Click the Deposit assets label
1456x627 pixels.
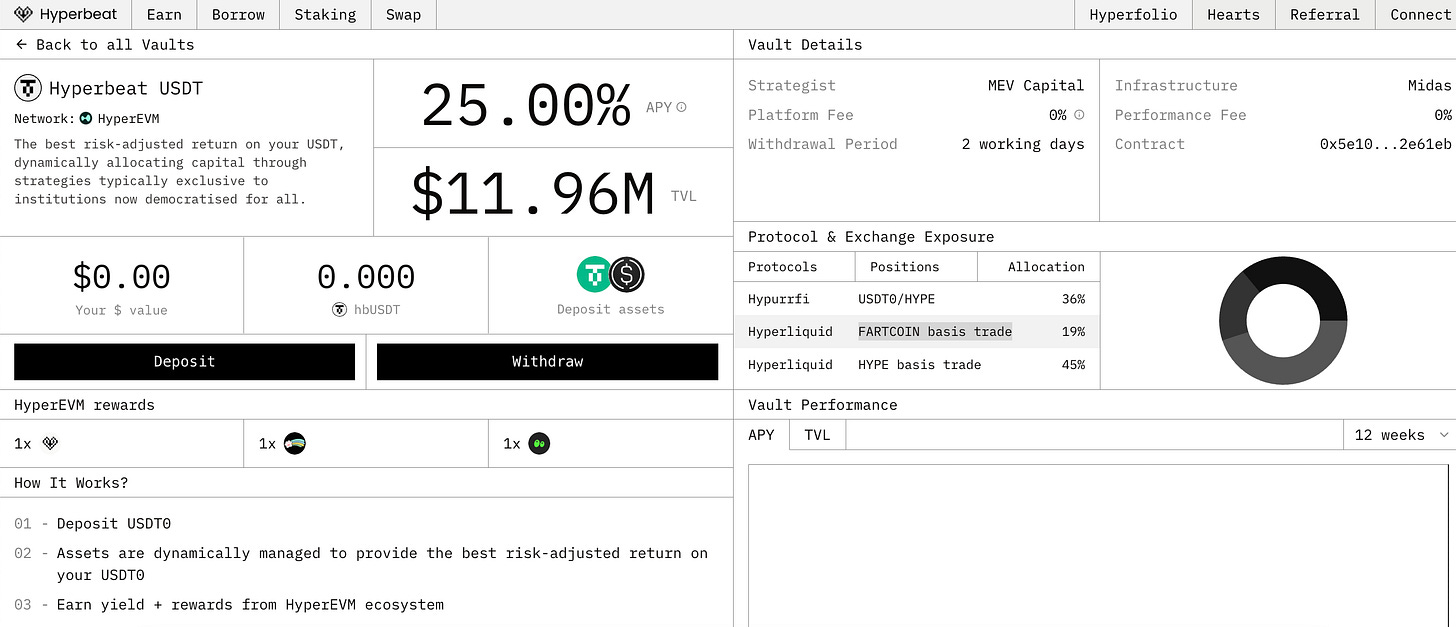(x=611, y=310)
